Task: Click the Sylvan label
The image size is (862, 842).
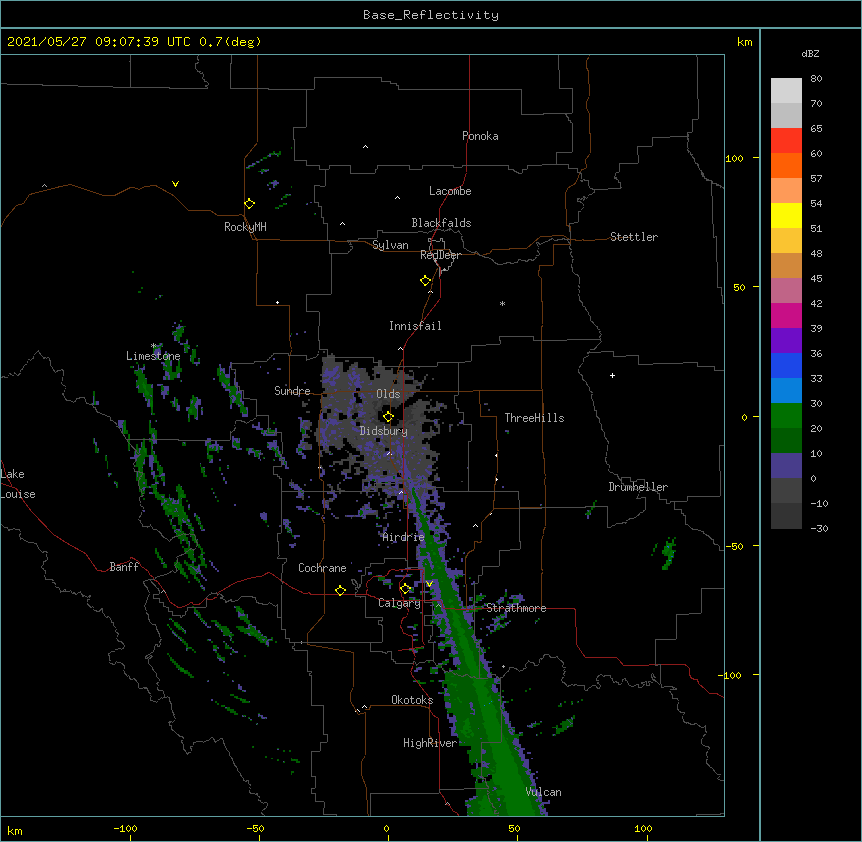Action: [x=390, y=245]
